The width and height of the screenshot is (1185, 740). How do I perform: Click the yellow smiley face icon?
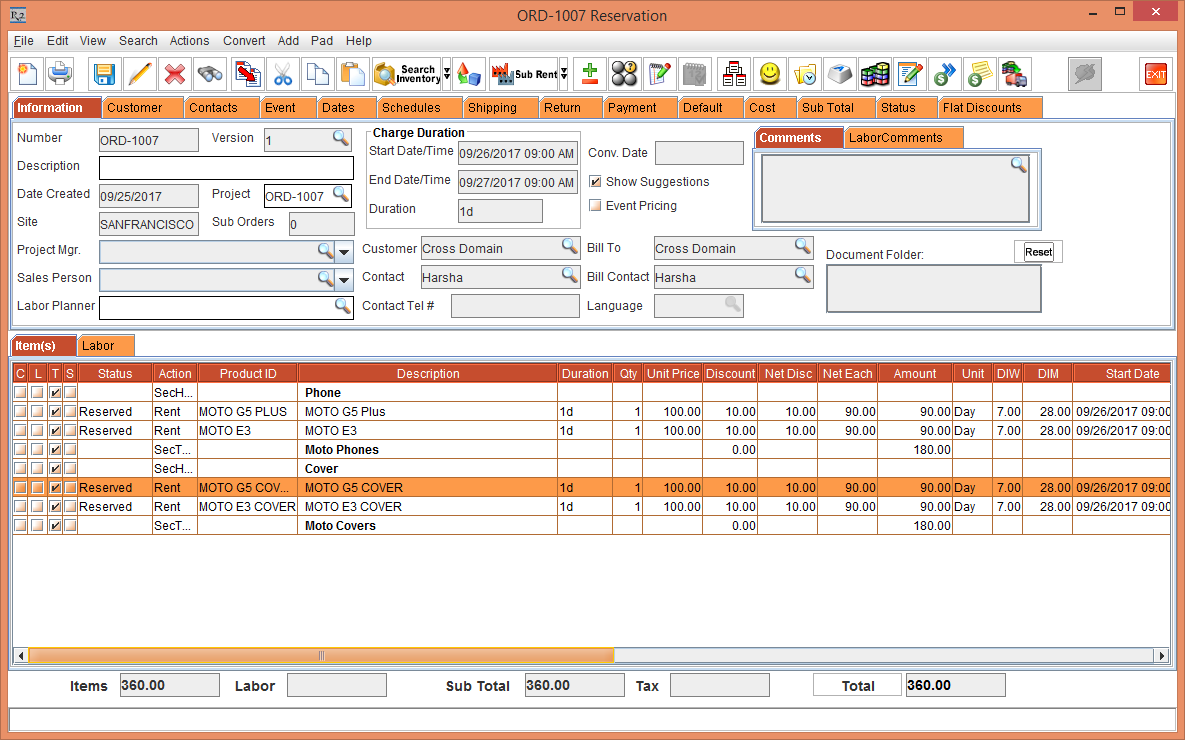click(x=768, y=74)
